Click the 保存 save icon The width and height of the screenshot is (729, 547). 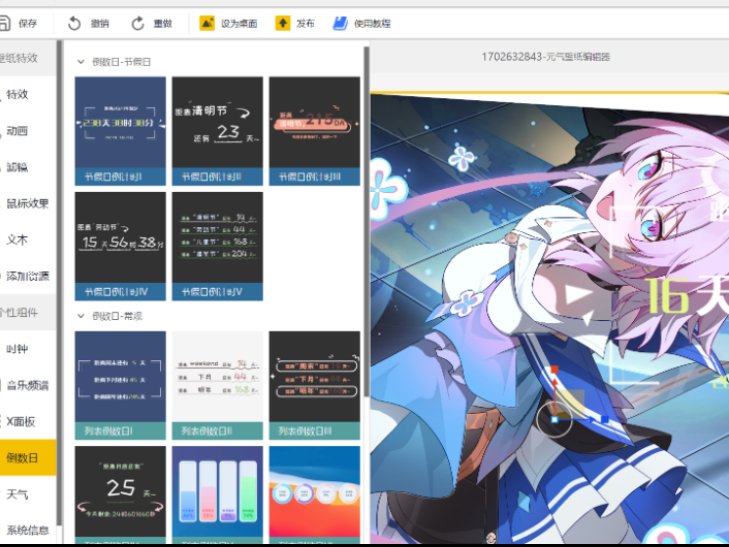point(4,23)
